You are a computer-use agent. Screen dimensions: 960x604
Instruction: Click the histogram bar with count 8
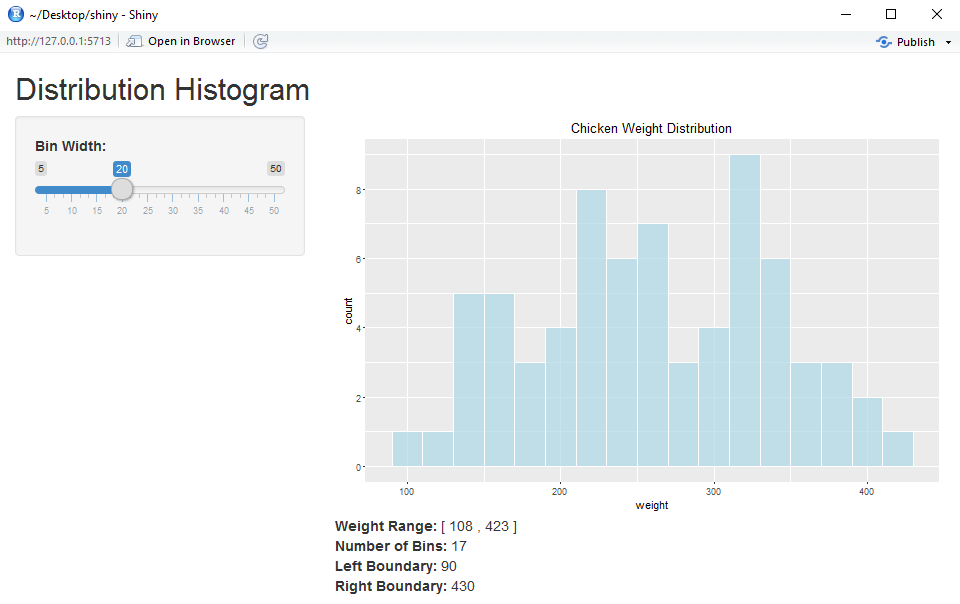591,328
